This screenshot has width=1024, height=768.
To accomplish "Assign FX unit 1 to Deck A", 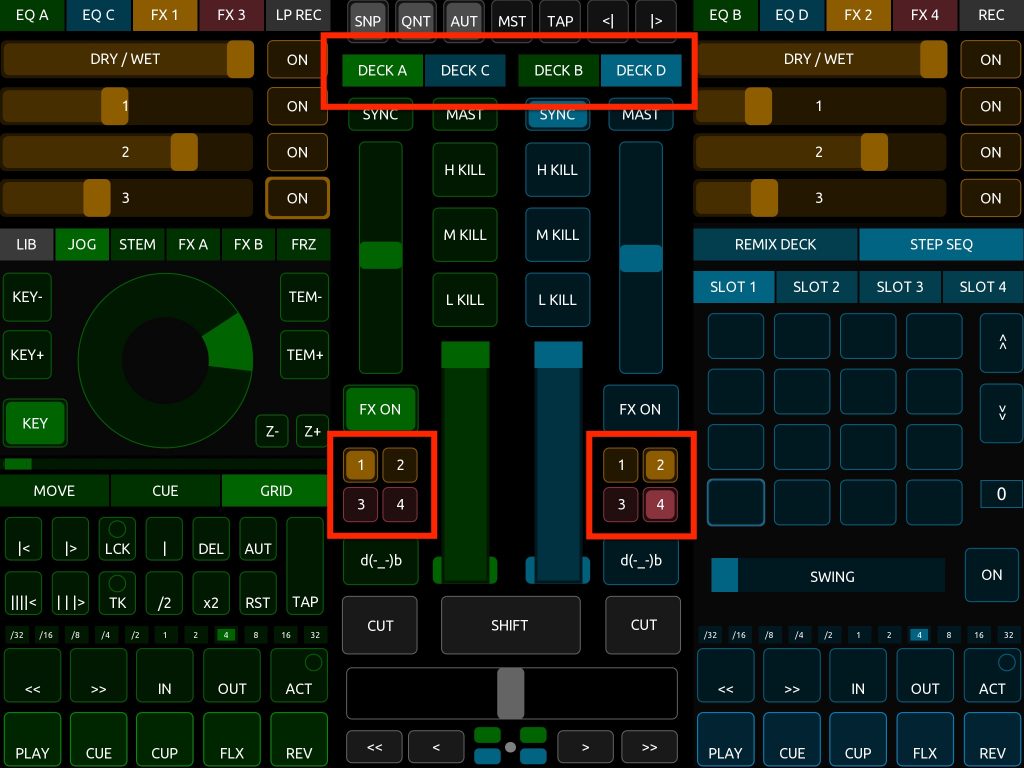I will tap(360, 465).
